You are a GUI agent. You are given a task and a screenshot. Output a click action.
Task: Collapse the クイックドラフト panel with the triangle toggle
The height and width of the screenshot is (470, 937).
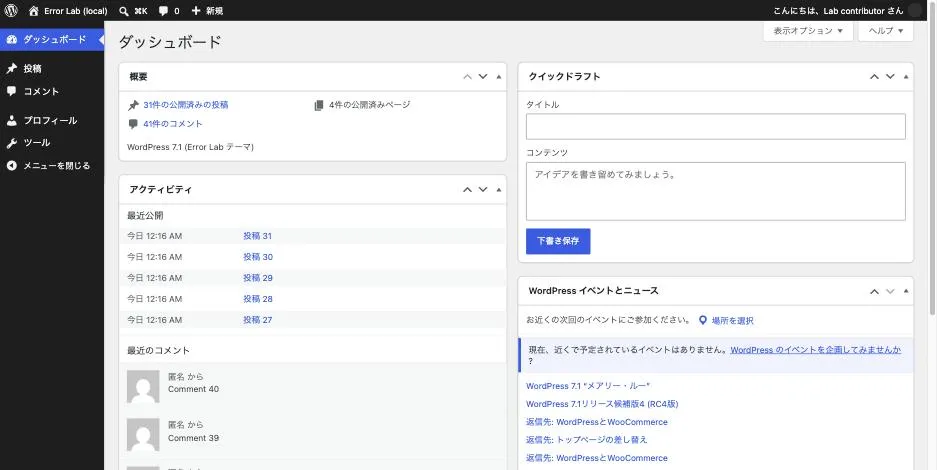point(906,76)
